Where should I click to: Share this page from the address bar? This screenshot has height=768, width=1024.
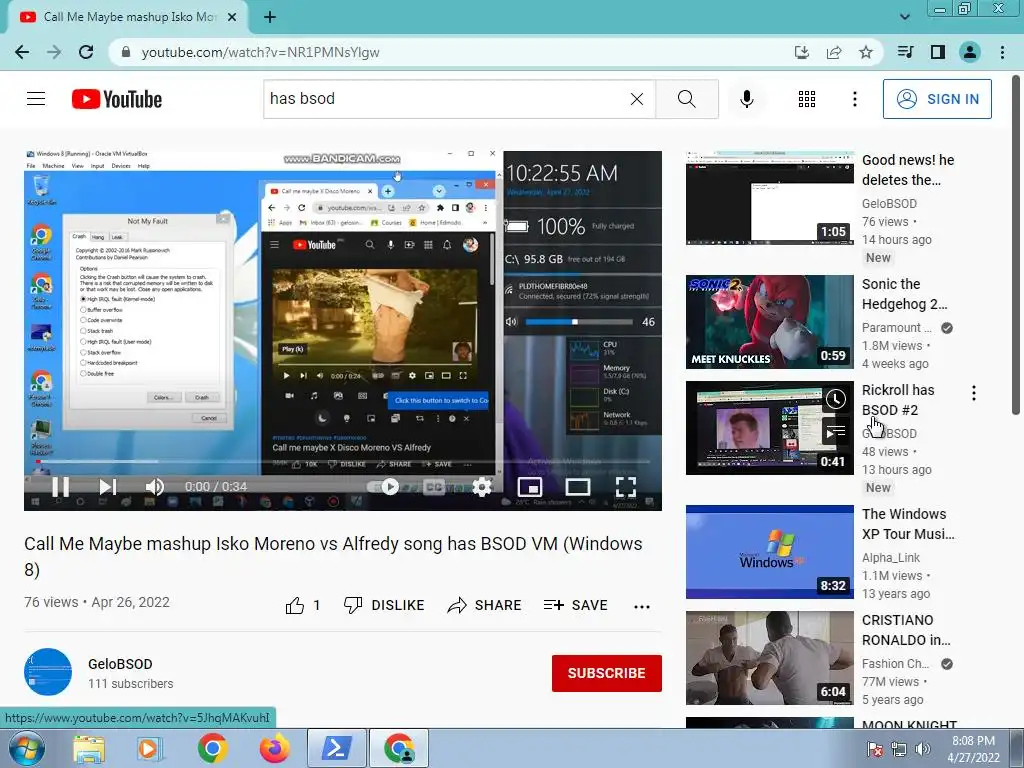click(x=834, y=52)
